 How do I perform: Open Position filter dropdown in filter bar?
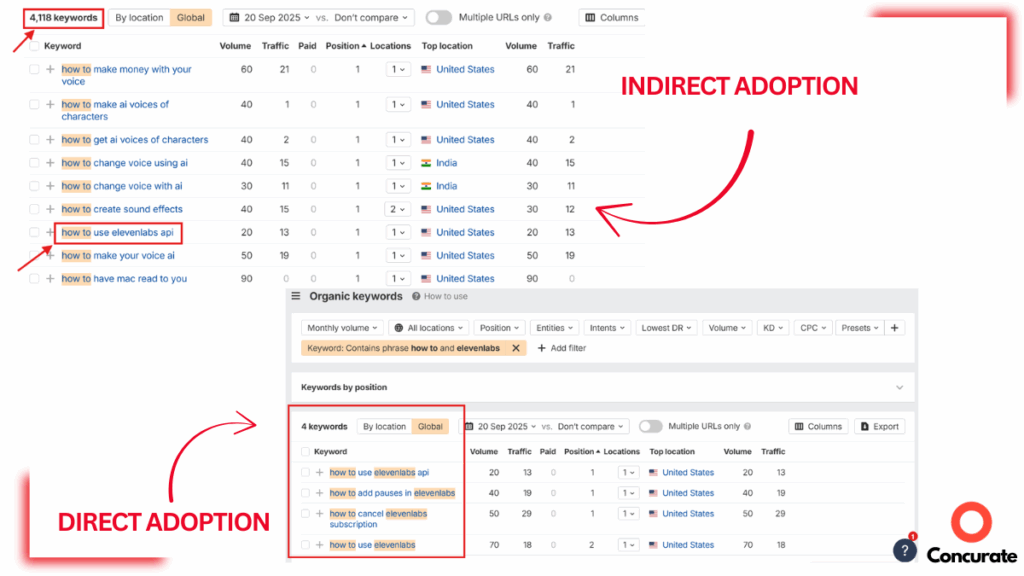(x=499, y=328)
